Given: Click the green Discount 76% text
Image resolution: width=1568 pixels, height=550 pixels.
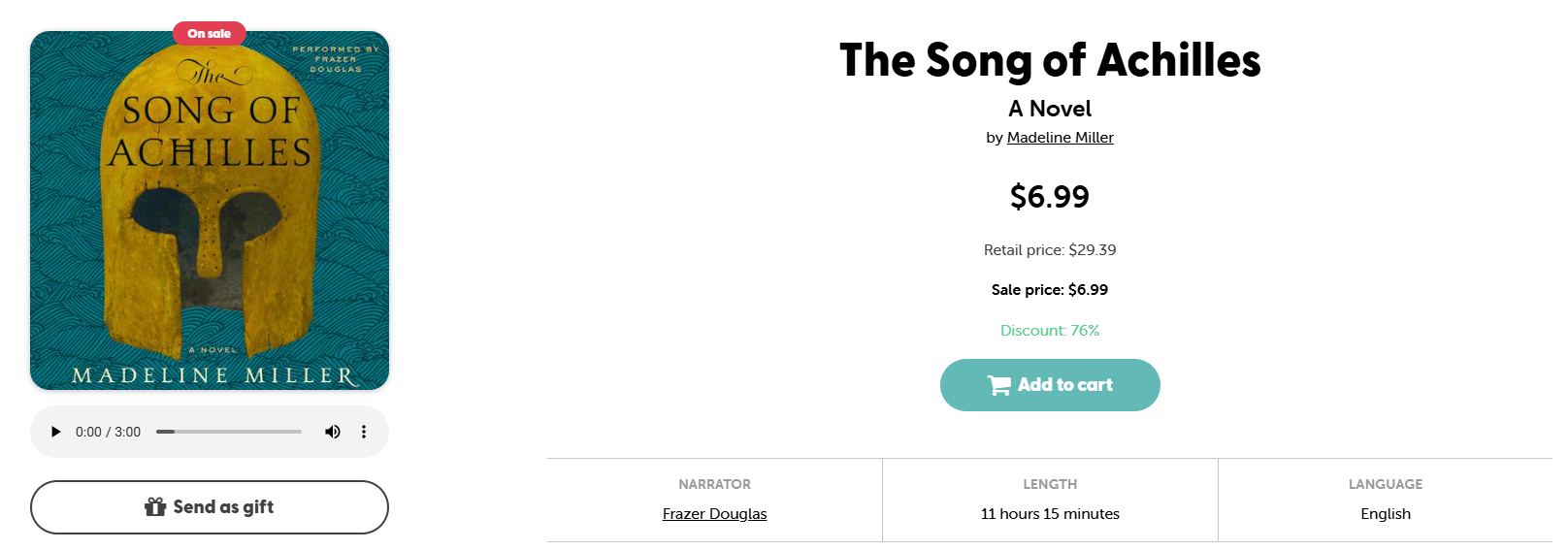Looking at the screenshot, I should (1050, 331).
